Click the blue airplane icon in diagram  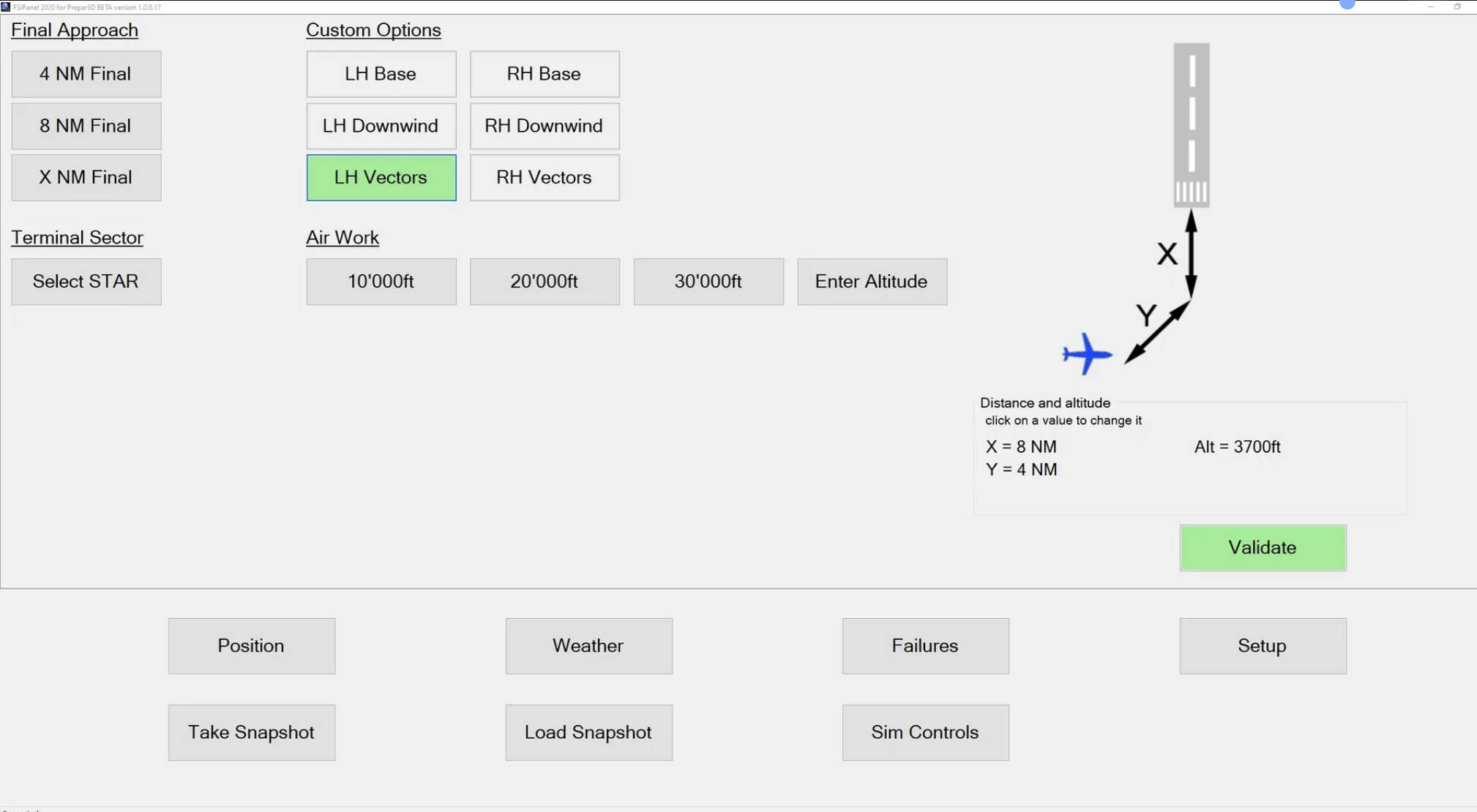pyautogui.click(x=1086, y=354)
